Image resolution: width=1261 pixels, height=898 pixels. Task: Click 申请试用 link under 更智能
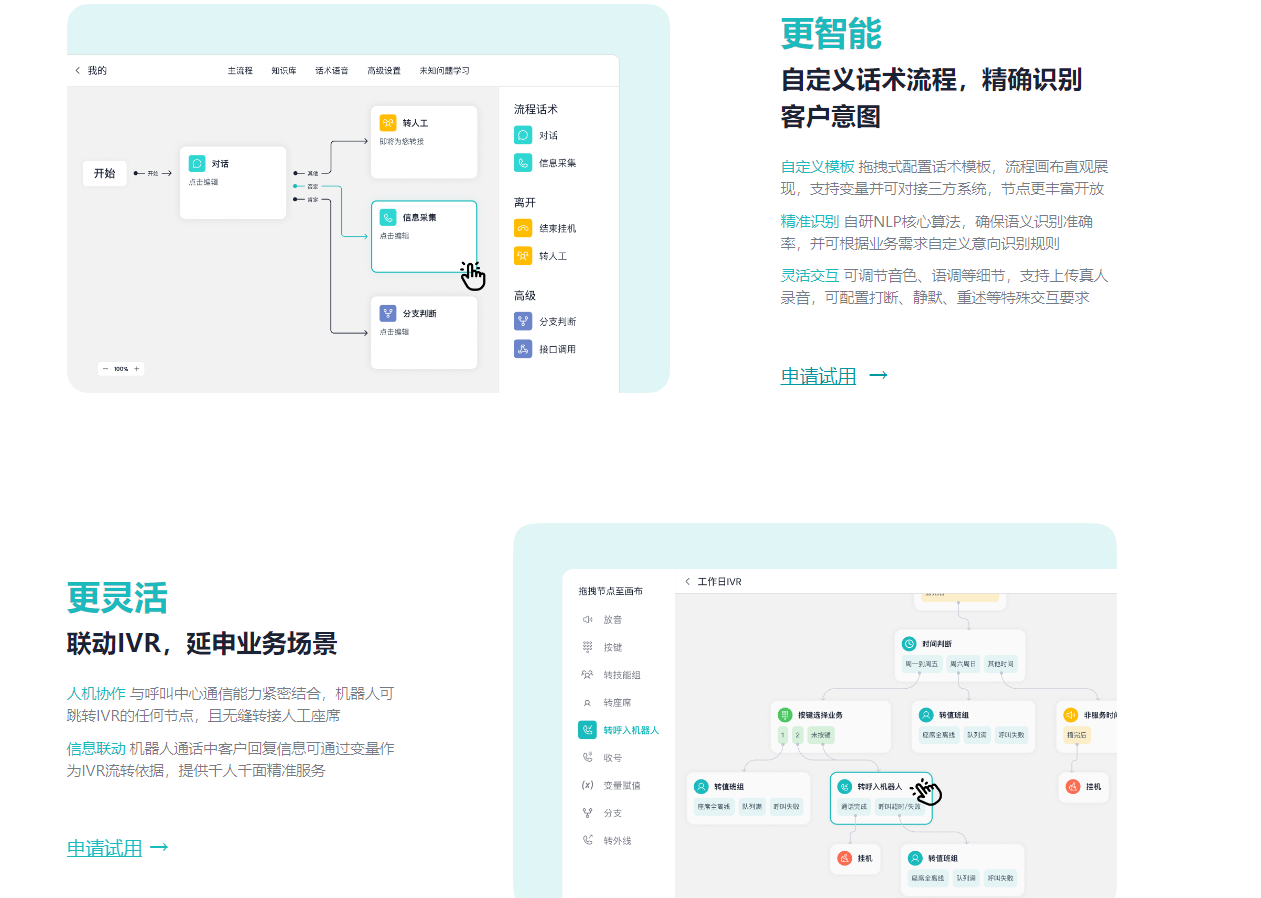click(818, 377)
